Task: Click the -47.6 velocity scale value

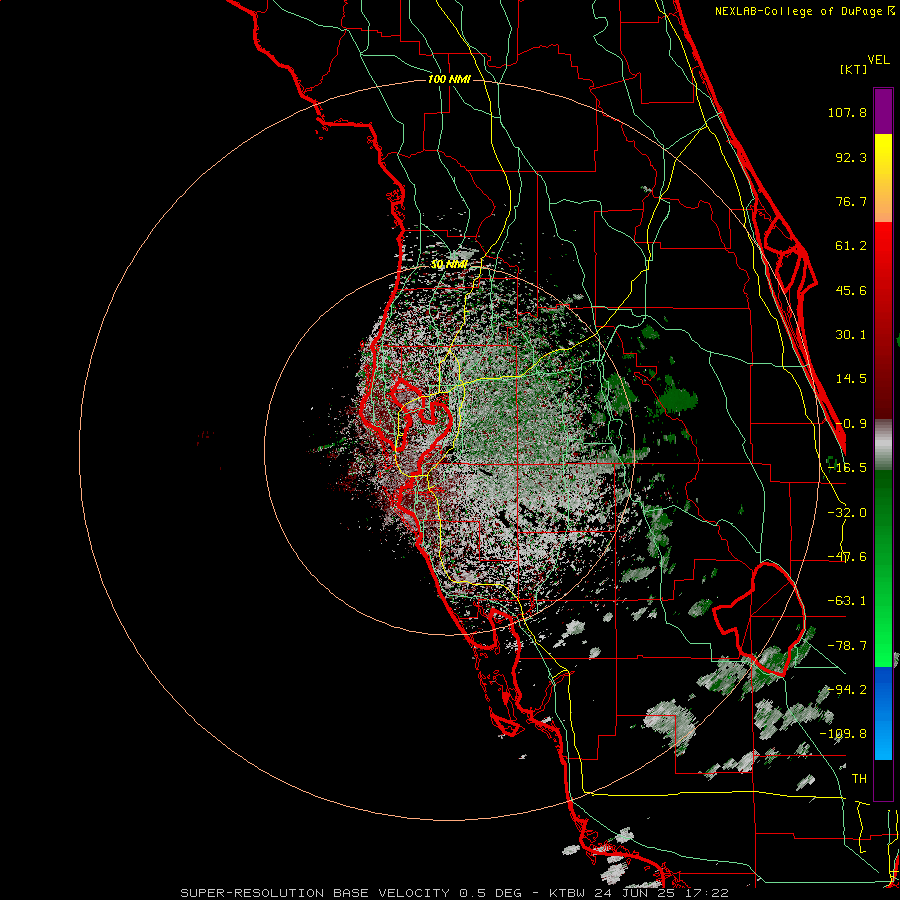Action: pos(847,557)
